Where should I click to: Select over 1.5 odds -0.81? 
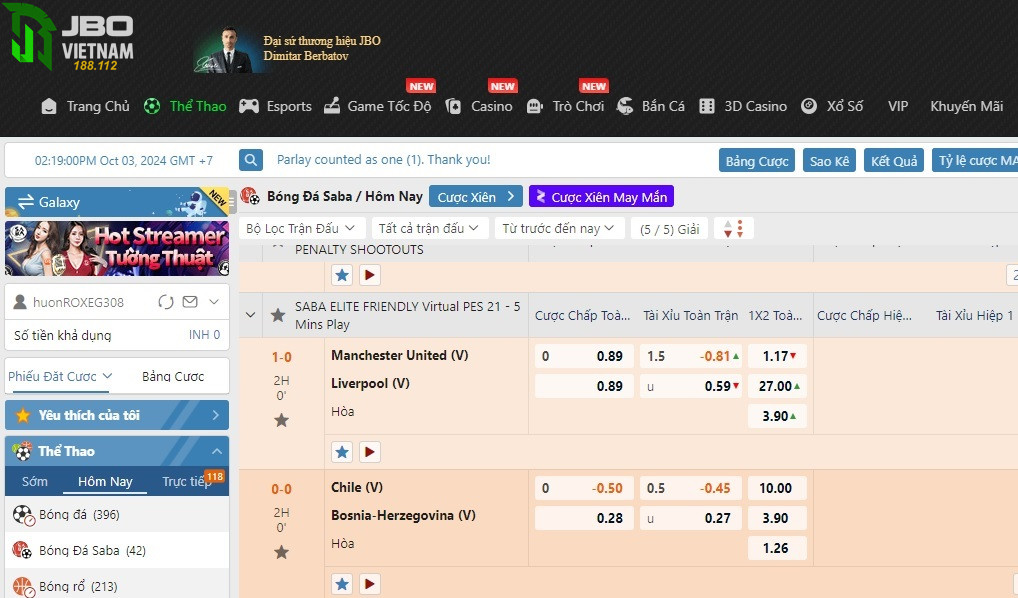[x=691, y=356]
